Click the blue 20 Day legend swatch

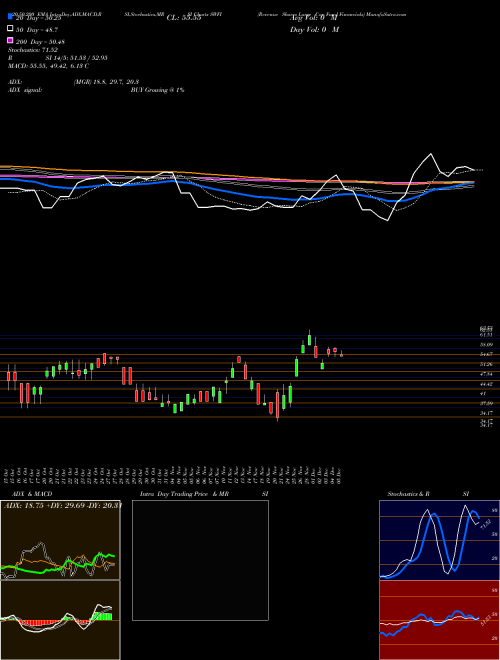coord(10,17)
